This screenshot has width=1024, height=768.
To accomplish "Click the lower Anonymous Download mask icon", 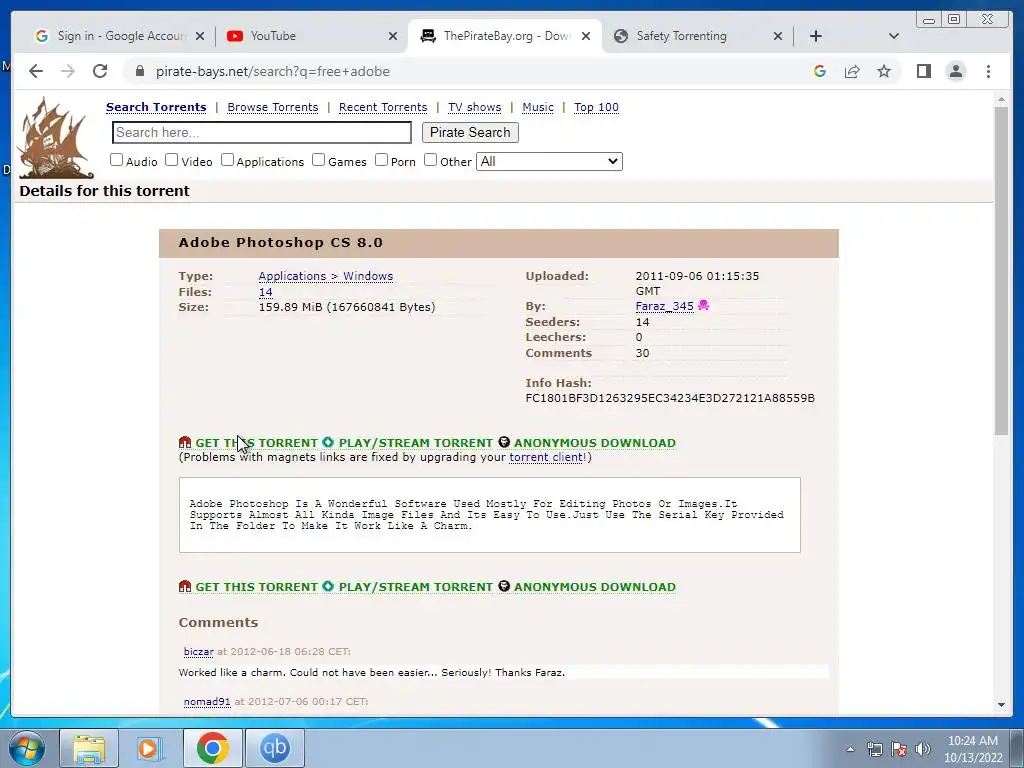I will [x=504, y=586].
